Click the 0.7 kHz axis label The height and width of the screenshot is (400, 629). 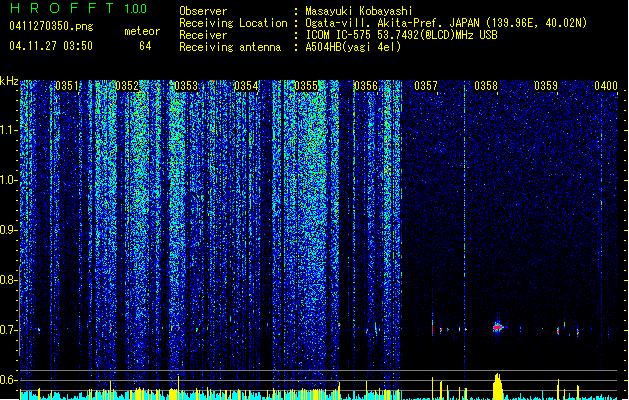pyautogui.click(x=9, y=330)
